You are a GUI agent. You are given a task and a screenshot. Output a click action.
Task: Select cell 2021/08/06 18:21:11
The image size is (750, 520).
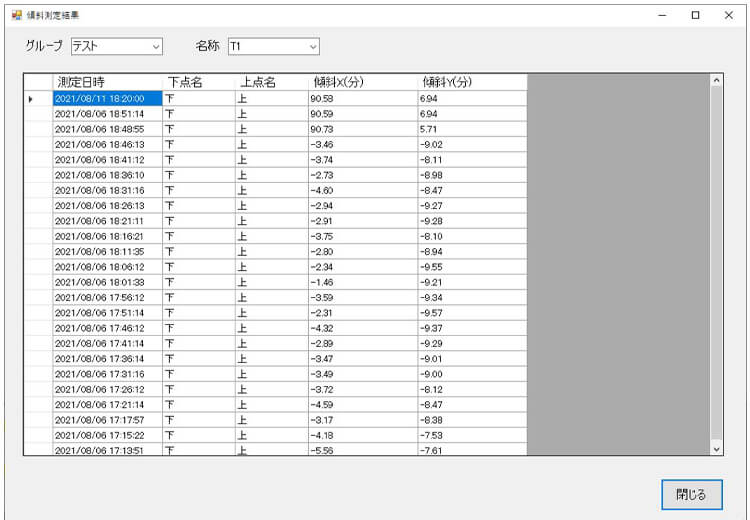tap(108, 221)
